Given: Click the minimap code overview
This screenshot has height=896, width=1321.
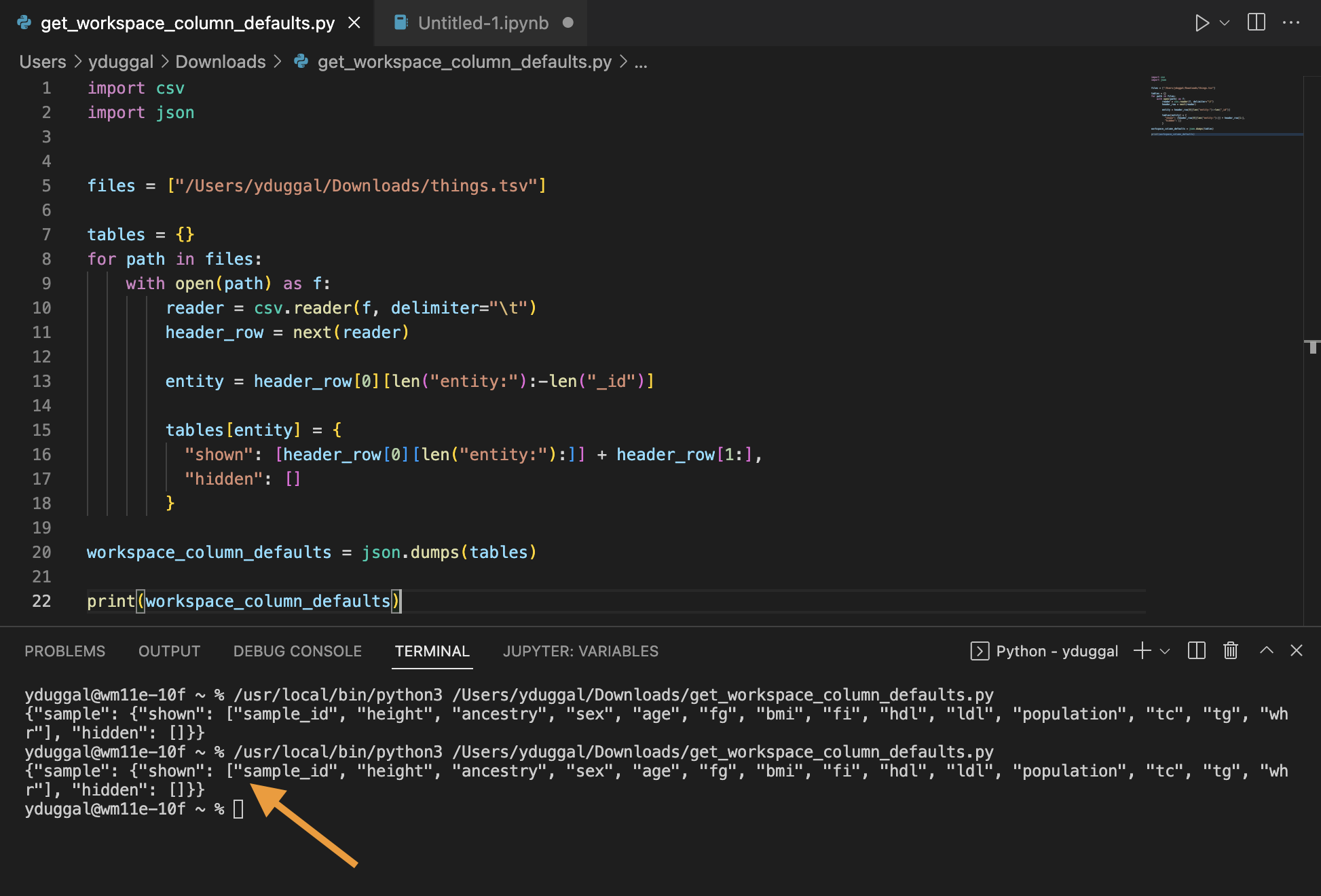Looking at the screenshot, I should tap(1225, 106).
